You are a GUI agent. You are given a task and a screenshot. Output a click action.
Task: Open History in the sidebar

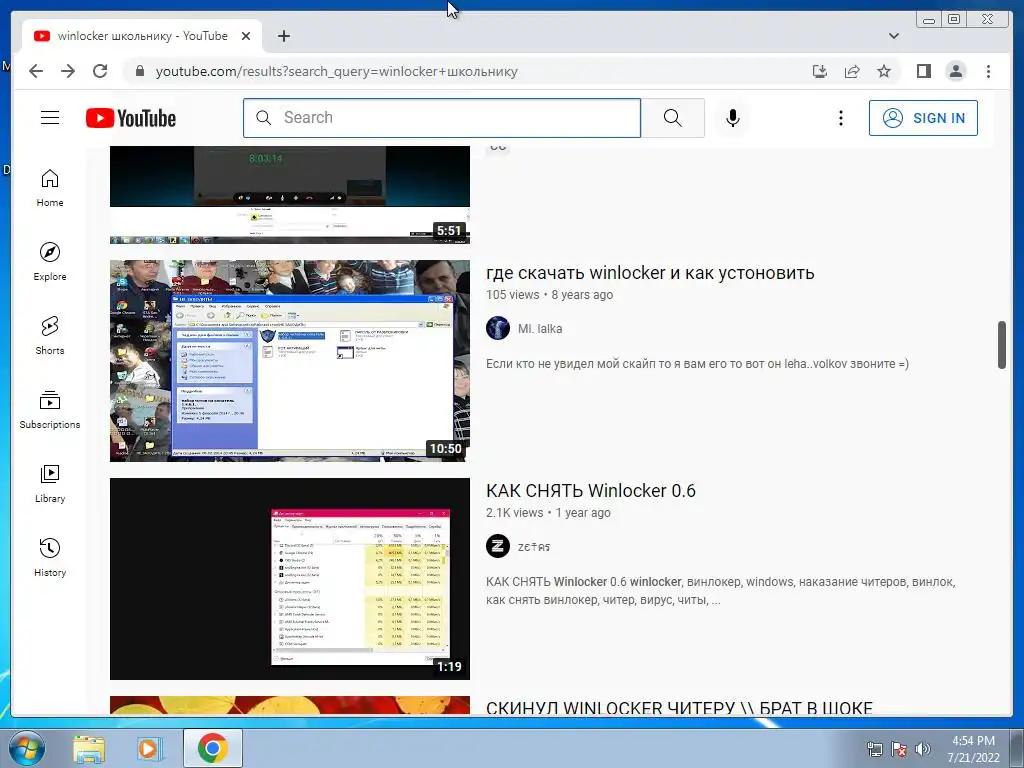point(50,557)
